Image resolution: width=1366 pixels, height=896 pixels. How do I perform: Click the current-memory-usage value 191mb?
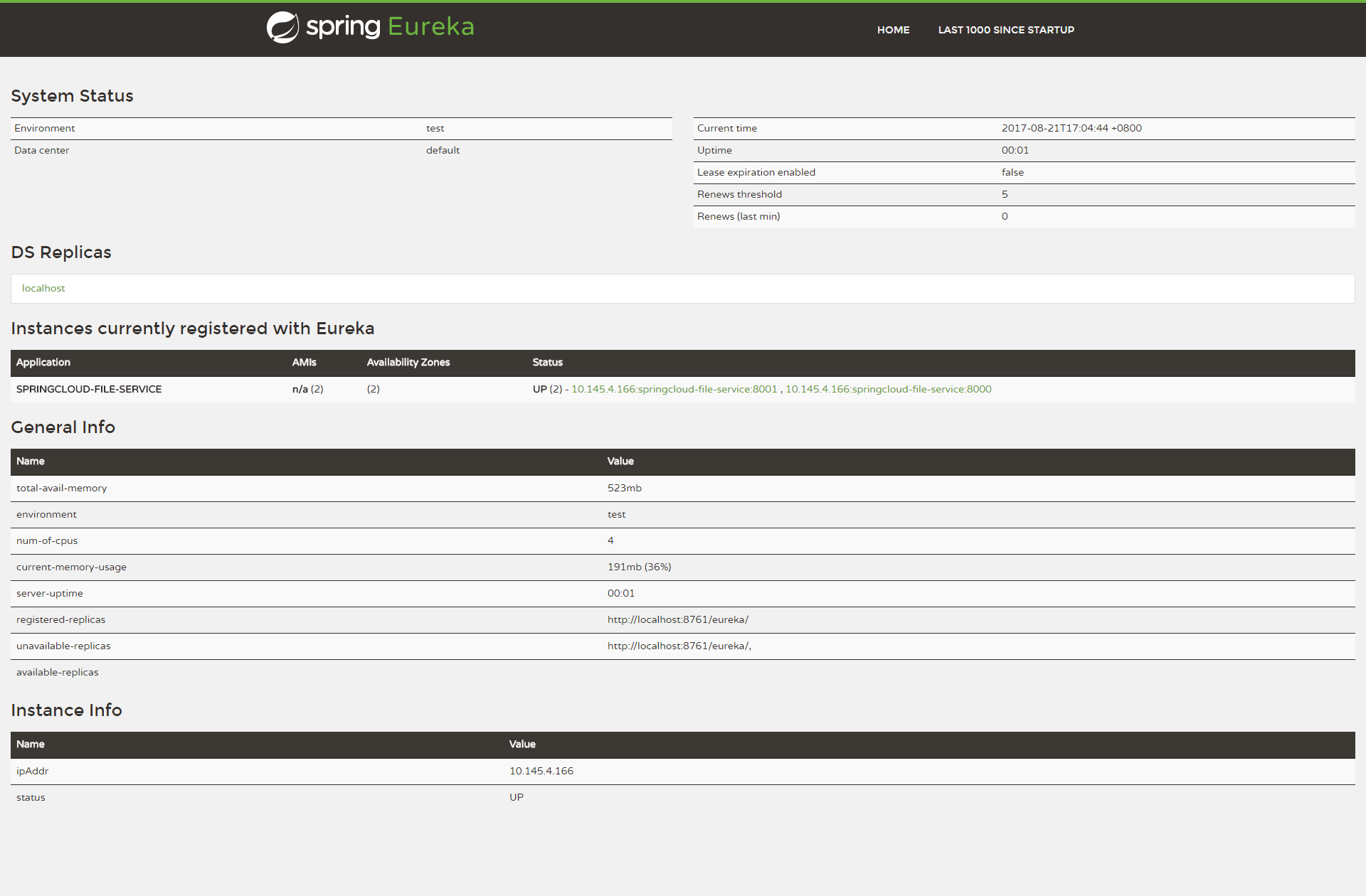(639, 567)
